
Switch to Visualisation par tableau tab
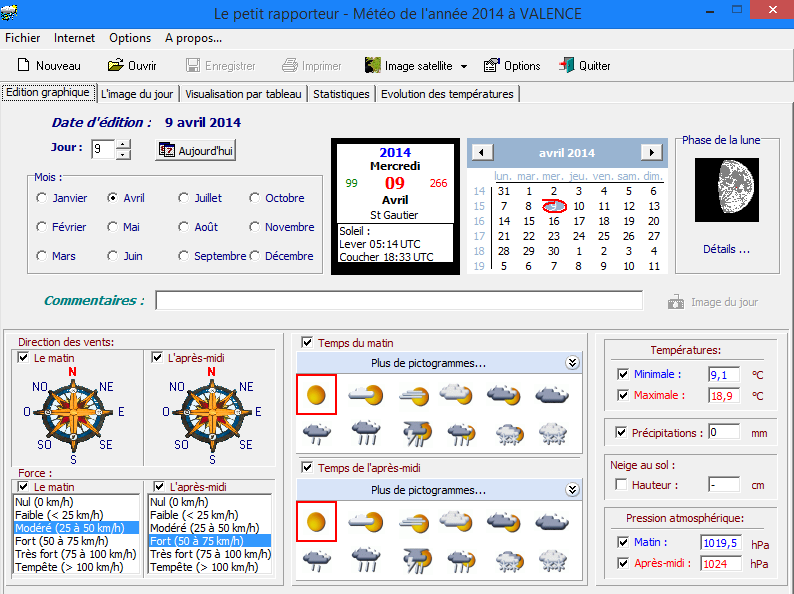243,94
